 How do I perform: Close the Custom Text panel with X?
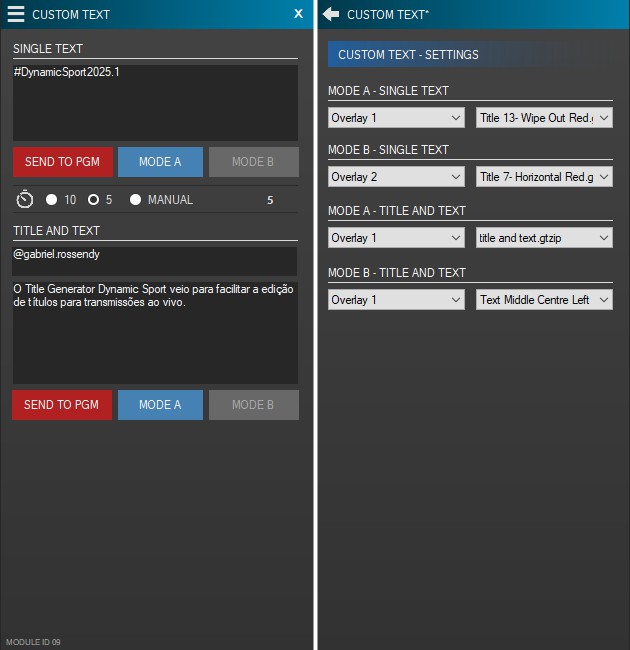(x=298, y=14)
